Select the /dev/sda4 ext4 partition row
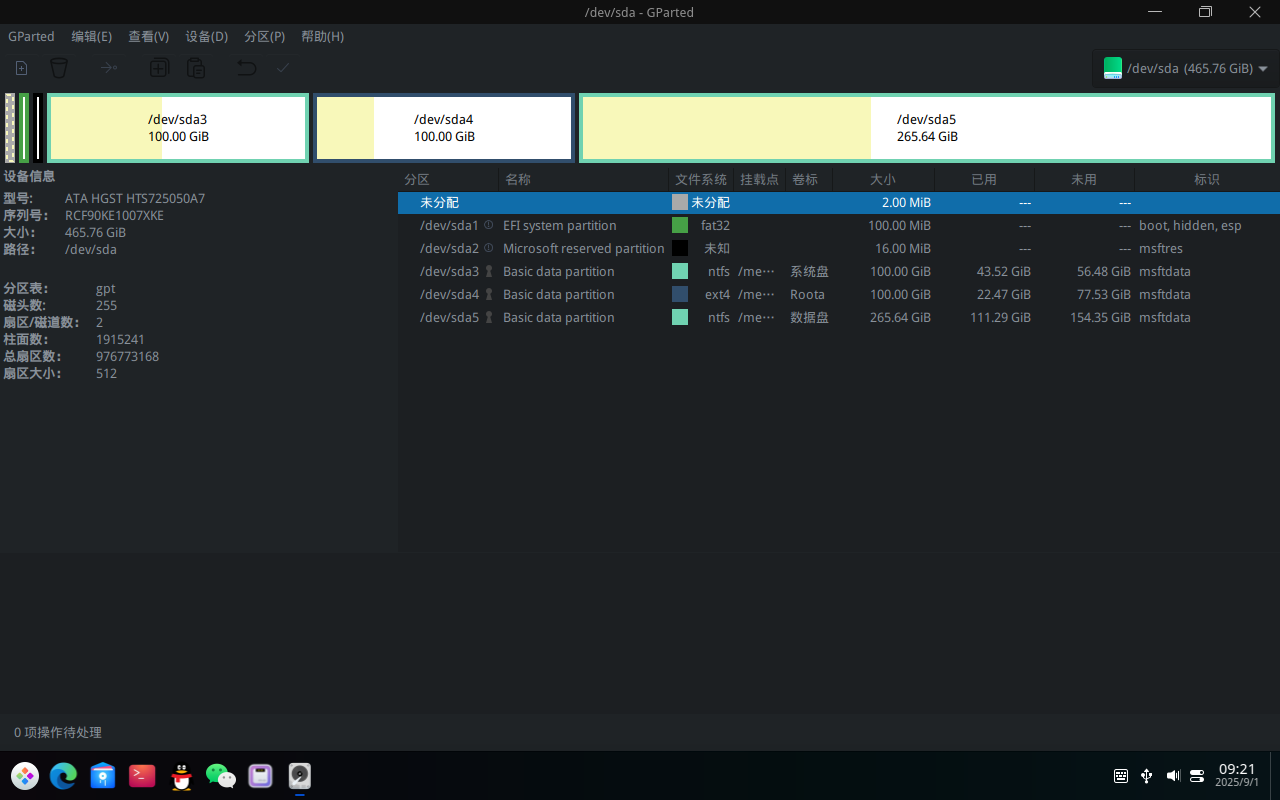Image resolution: width=1280 pixels, height=800 pixels. [838, 294]
